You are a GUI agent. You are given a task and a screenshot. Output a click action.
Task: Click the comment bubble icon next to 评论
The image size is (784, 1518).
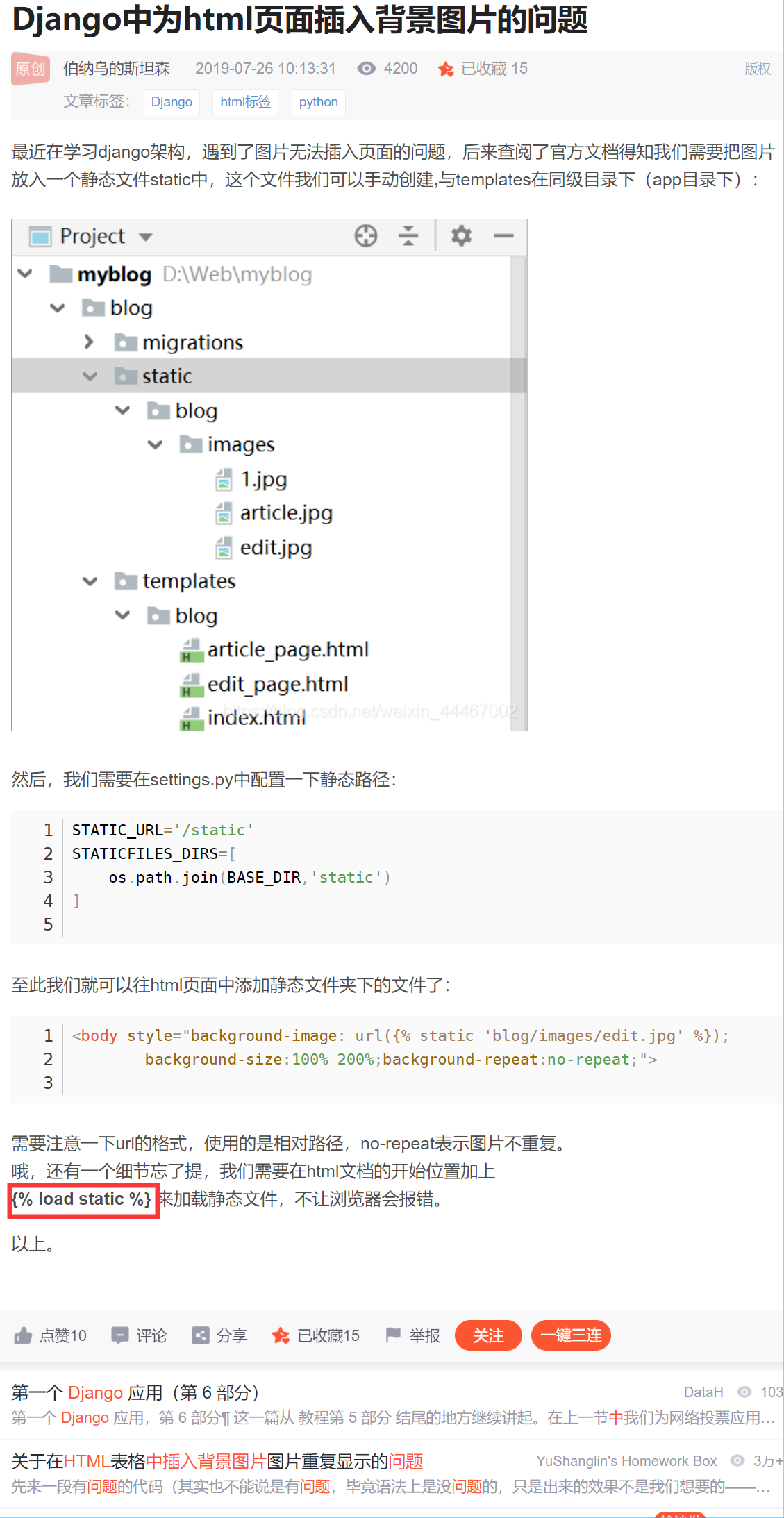120,1335
